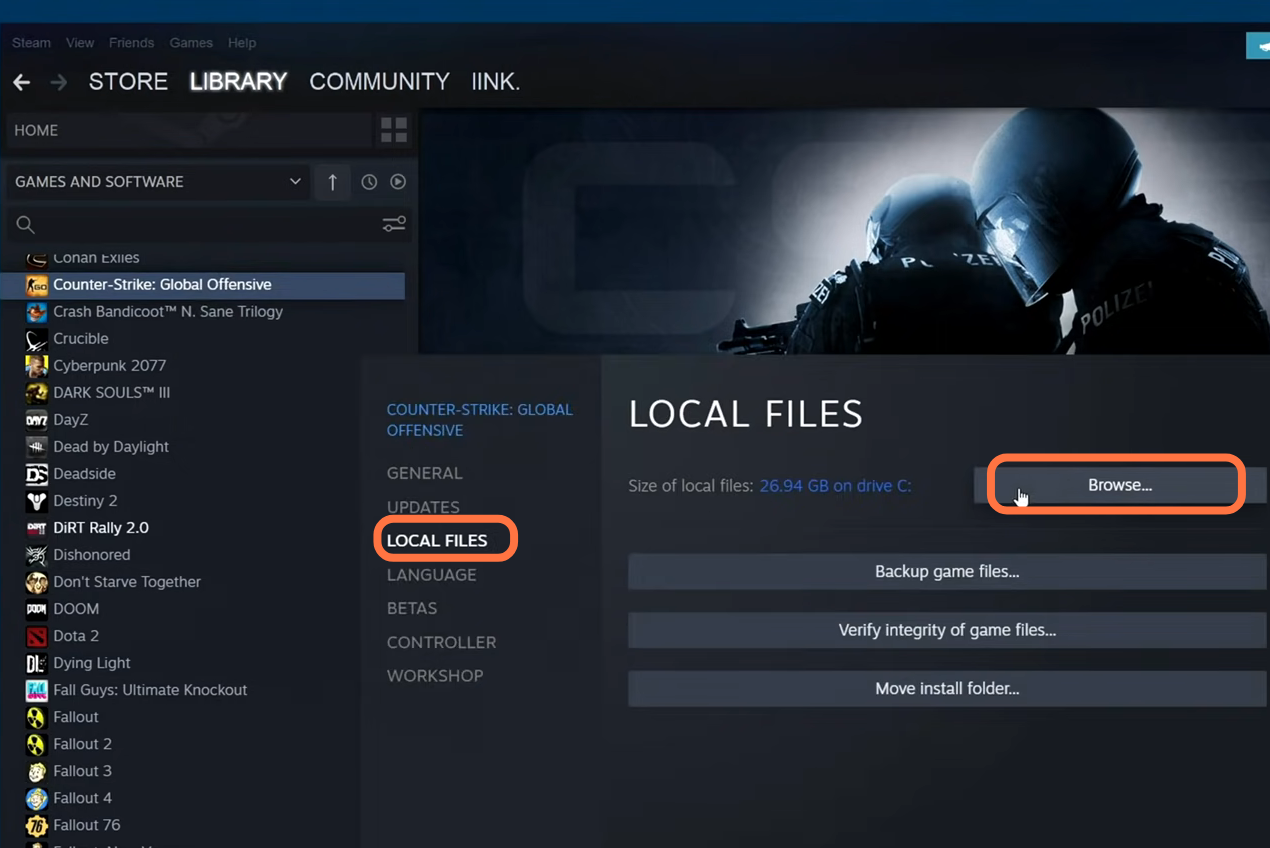Image resolution: width=1270 pixels, height=848 pixels.
Task: Open the Games and Software dropdown
Action: (x=157, y=182)
